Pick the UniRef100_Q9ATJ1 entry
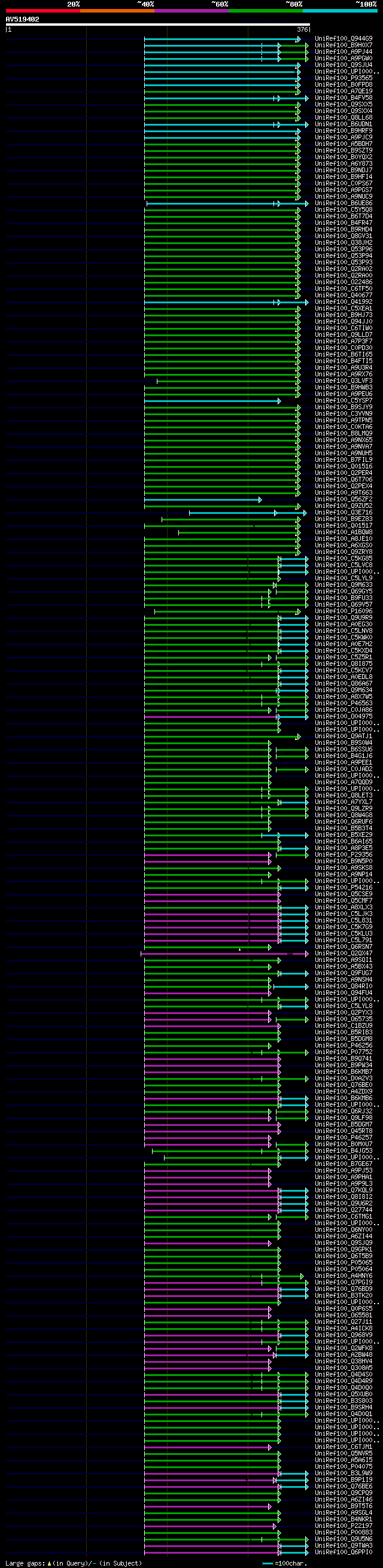383x1568 pixels. click(344, 736)
